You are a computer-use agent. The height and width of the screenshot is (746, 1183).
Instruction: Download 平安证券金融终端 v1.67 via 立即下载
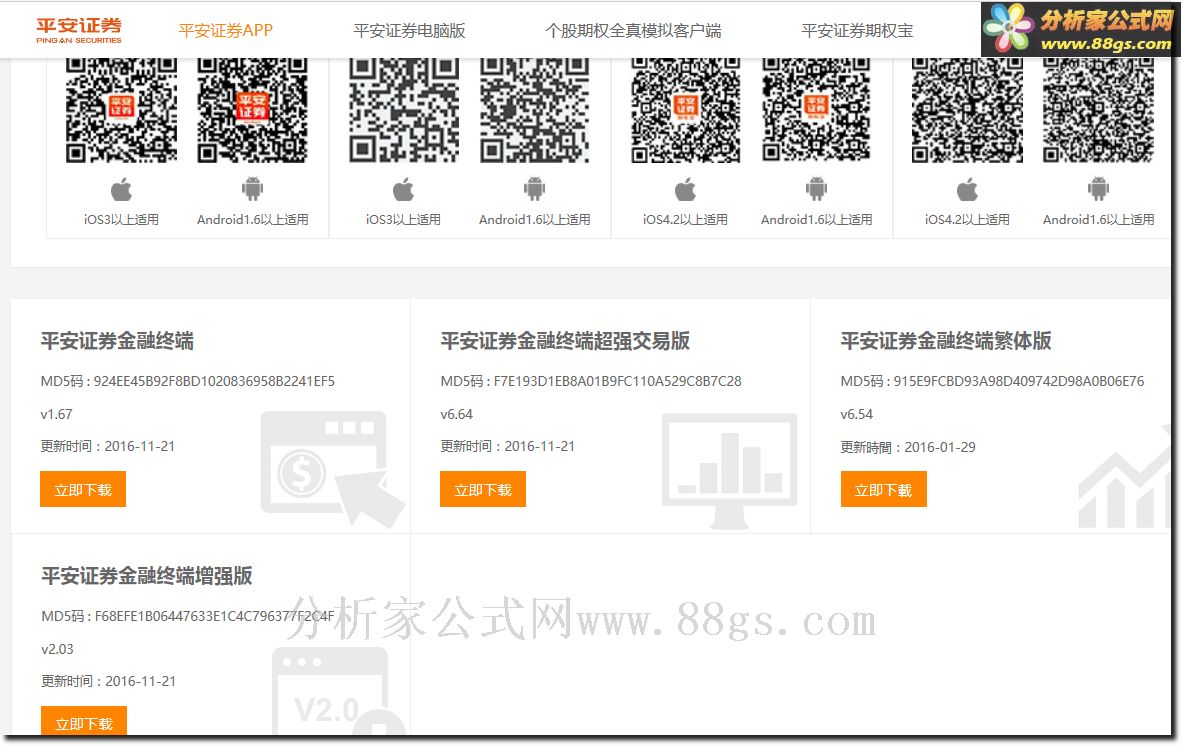[83, 490]
